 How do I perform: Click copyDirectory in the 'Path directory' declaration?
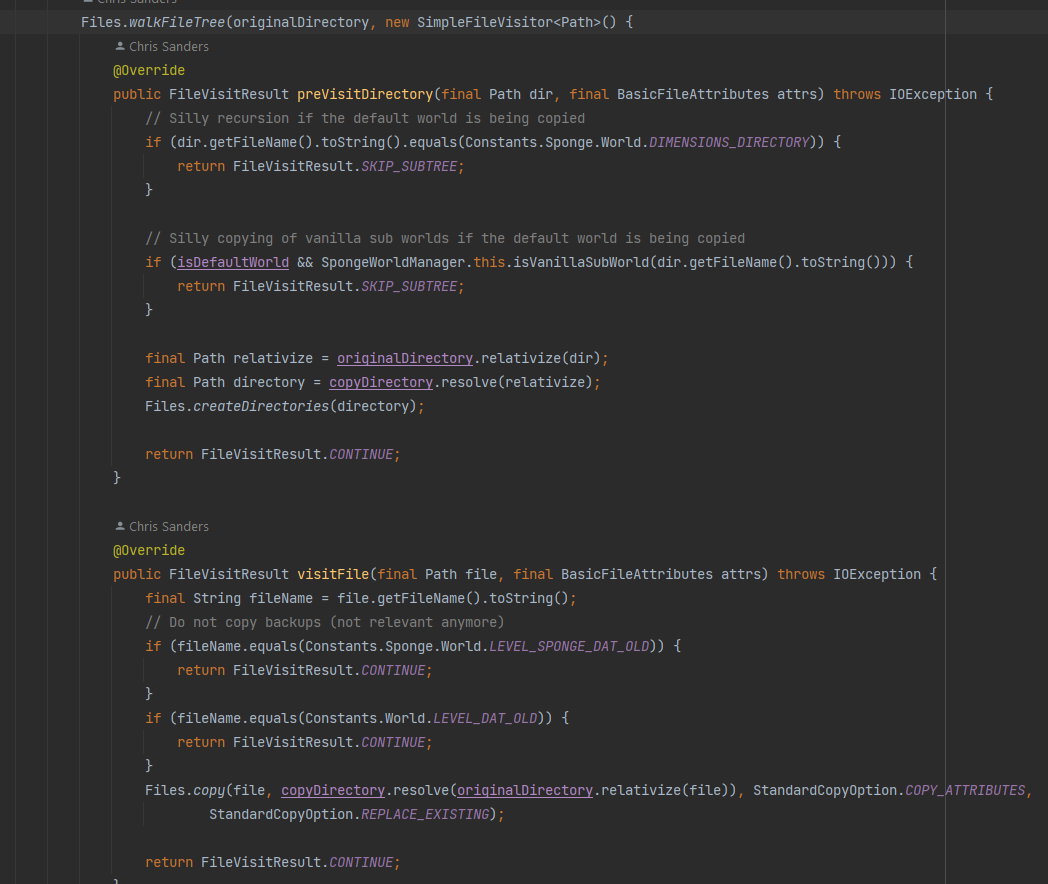381,382
